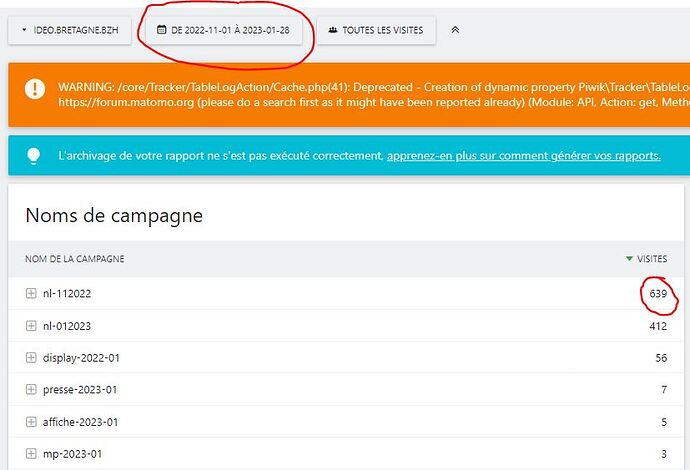Click the calendar icon in date selector
Image resolution: width=690 pixels, height=470 pixels.
pos(161,30)
